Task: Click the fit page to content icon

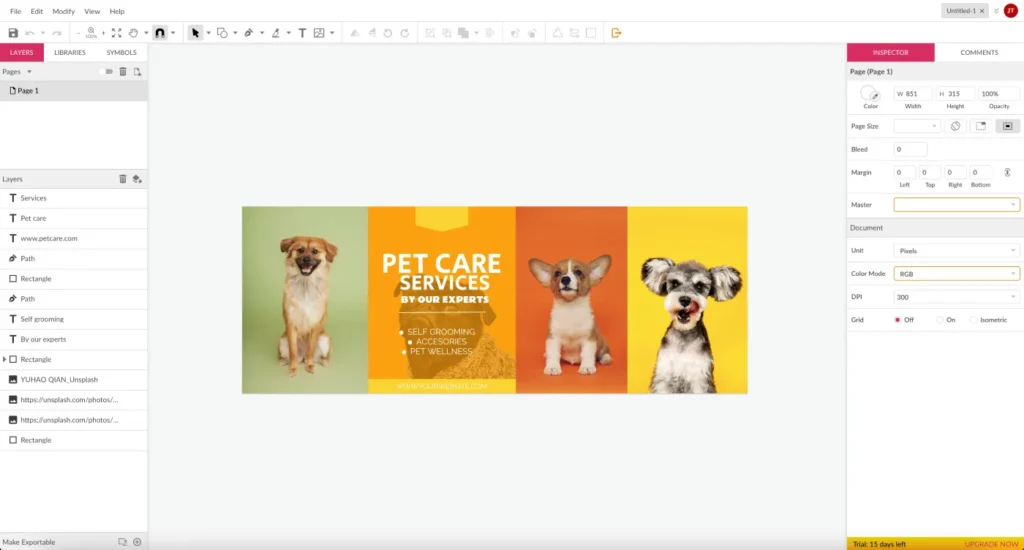Action: (x=981, y=126)
